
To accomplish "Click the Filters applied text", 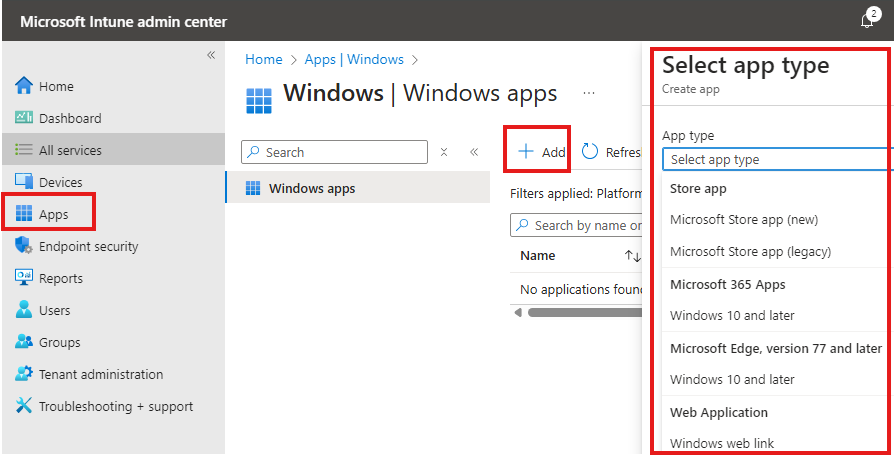I will tap(576, 194).
